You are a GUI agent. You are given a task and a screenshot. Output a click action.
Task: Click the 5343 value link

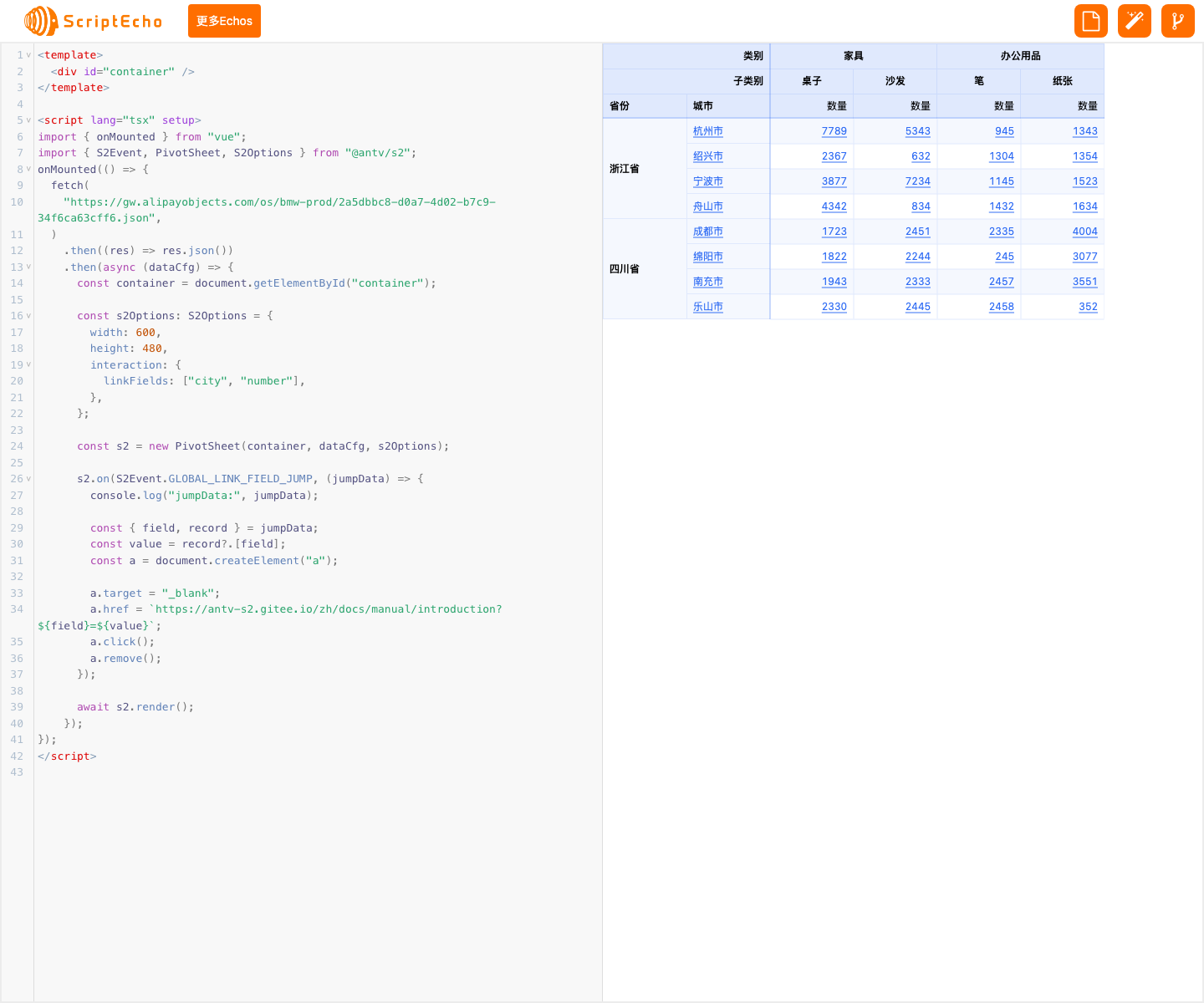point(918,131)
